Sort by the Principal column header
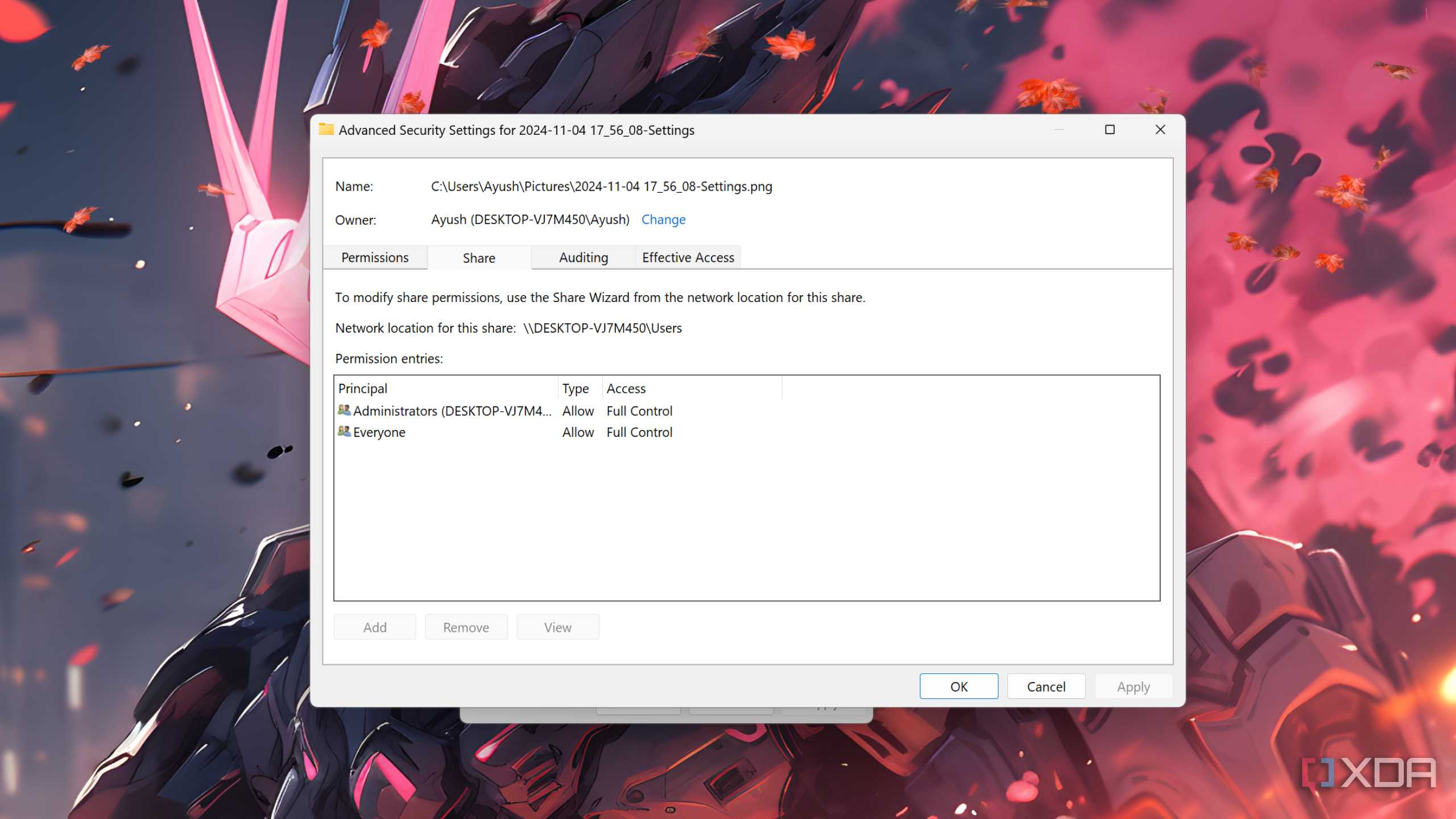1456x819 pixels. [446, 388]
